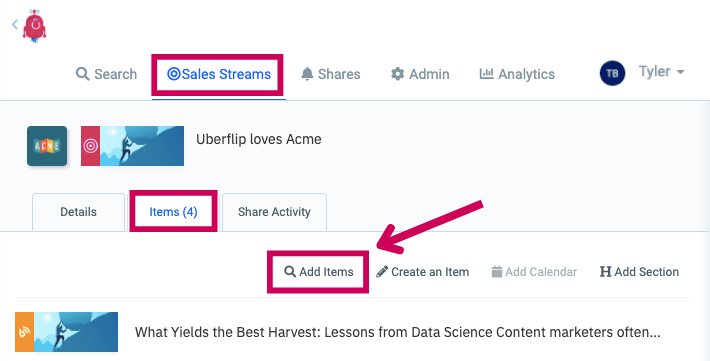Switch to the Details tab
Image resolution: width=710 pixels, height=361 pixels.
(78, 212)
